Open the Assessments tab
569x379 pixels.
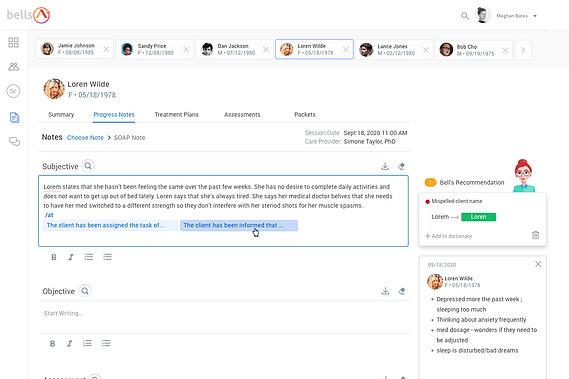tap(242, 115)
